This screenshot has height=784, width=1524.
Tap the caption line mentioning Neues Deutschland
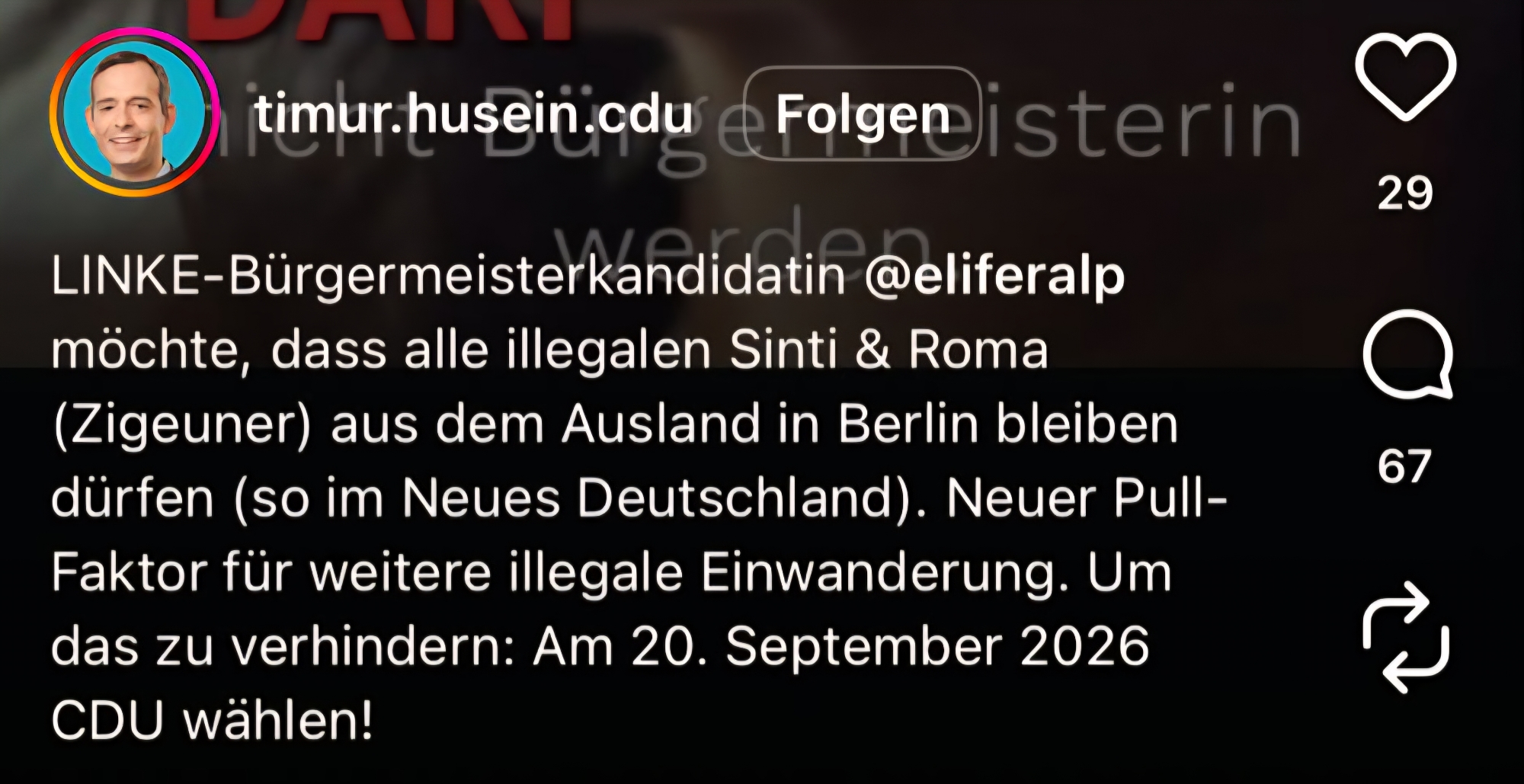tap(639, 498)
